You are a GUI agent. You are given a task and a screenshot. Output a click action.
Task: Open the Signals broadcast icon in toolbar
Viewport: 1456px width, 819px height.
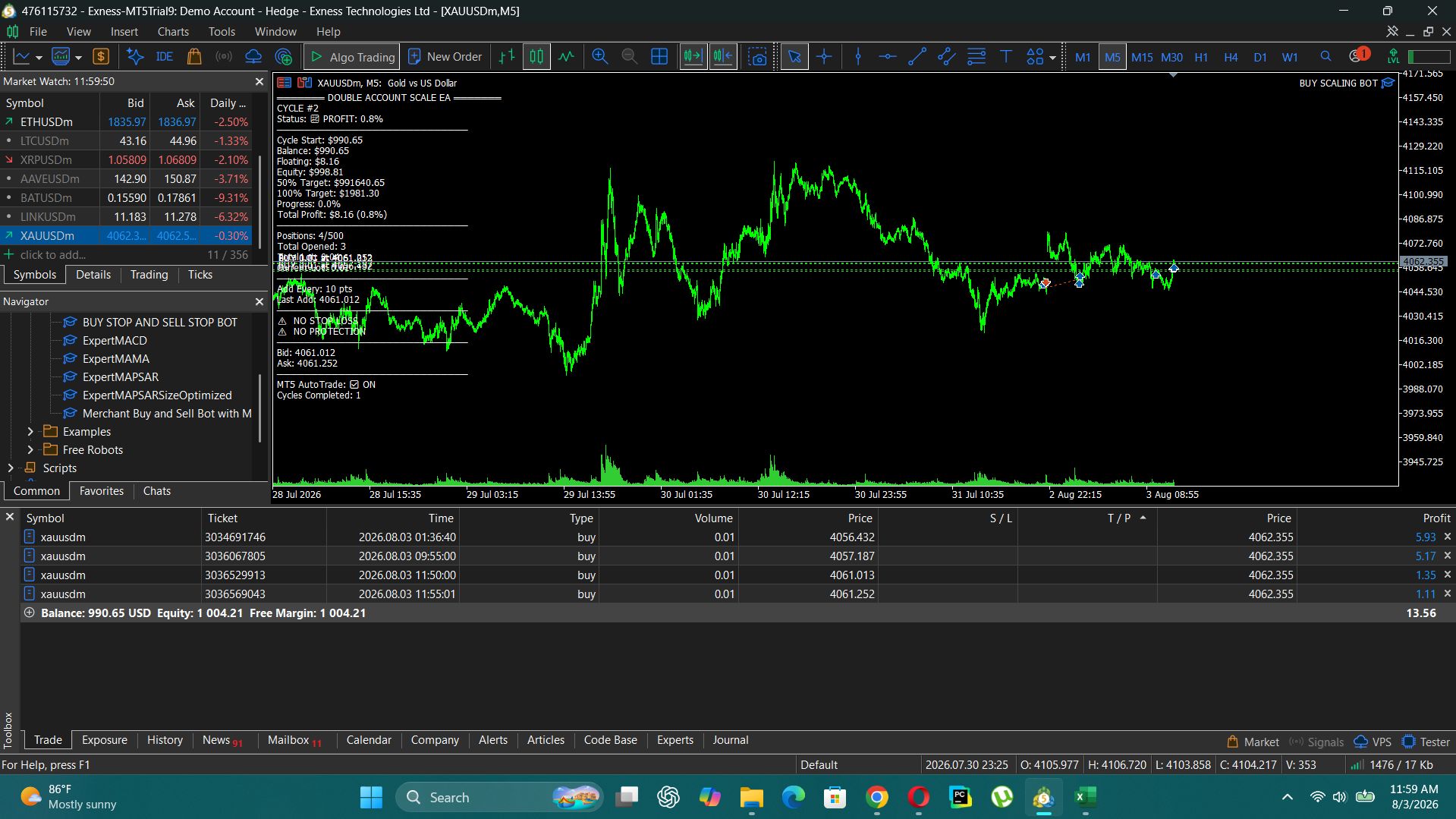224,57
